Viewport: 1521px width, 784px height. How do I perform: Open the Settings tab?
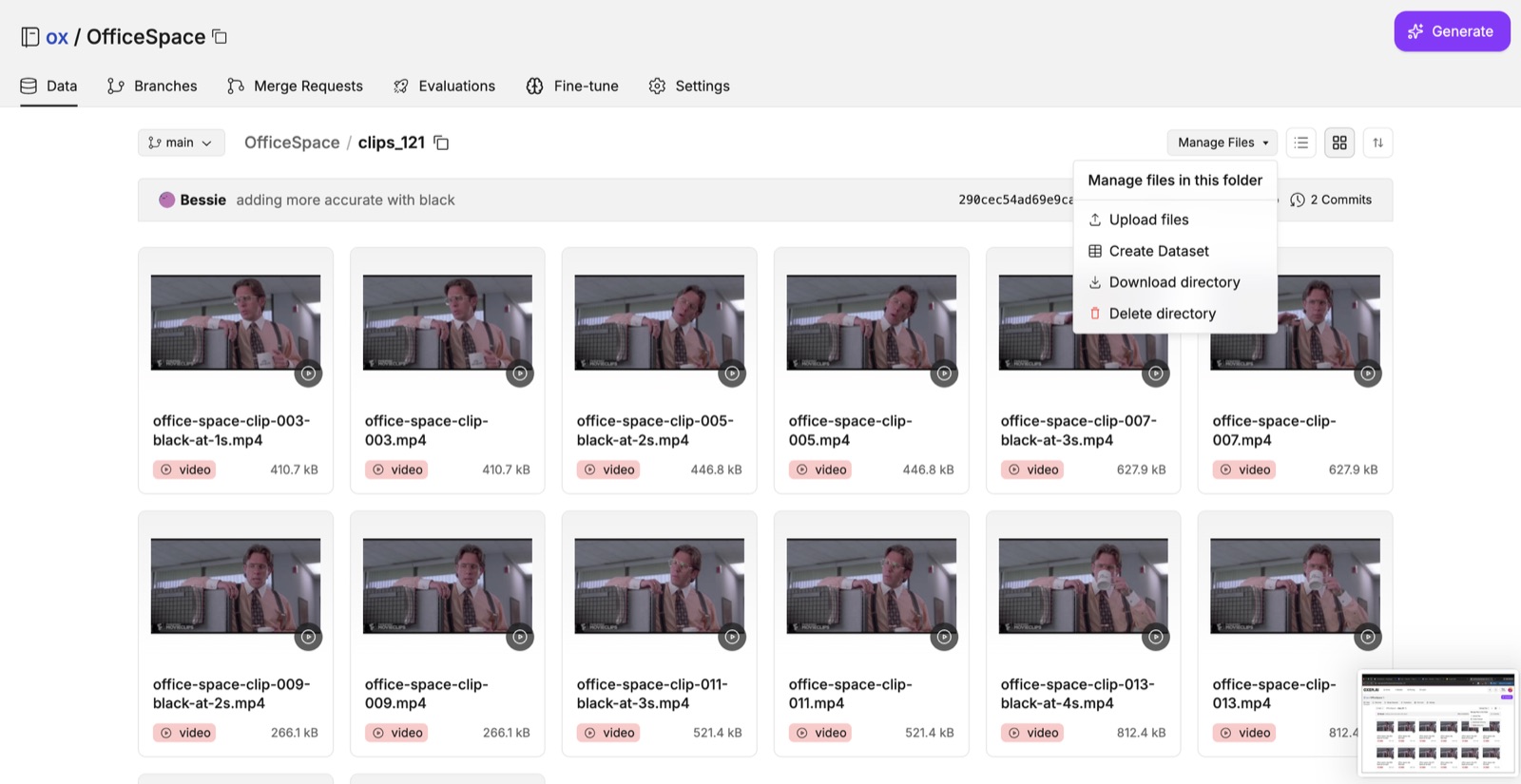[689, 86]
